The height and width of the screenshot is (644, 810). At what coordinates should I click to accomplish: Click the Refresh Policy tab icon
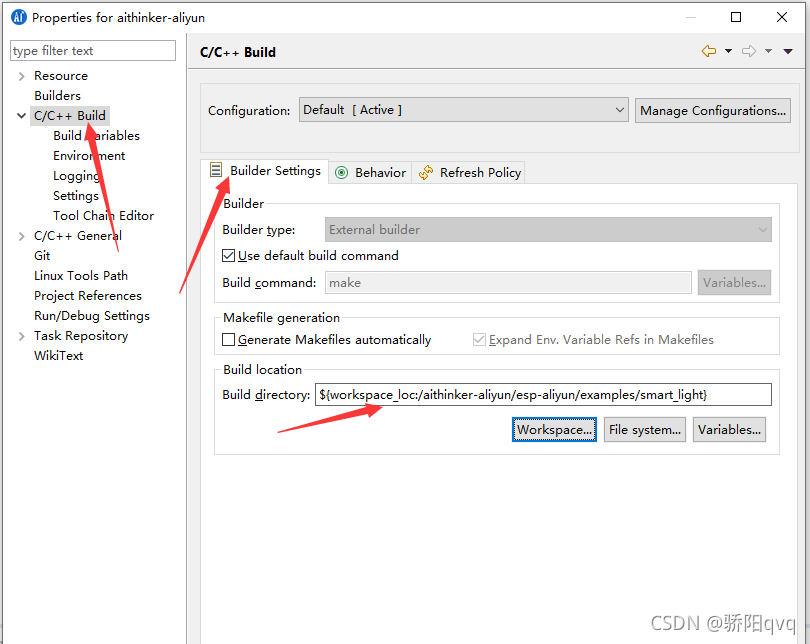tap(426, 172)
